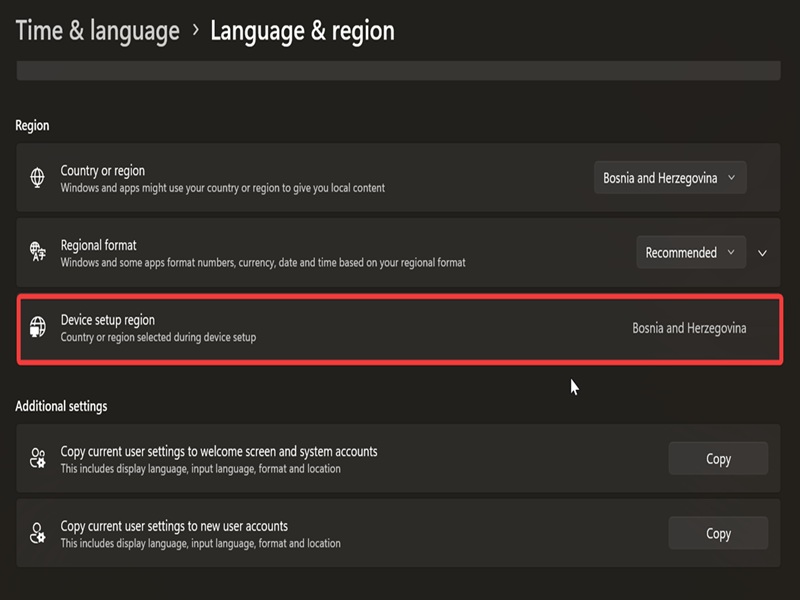Image resolution: width=800 pixels, height=600 pixels.
Task: Click the Device setup region label
Action: click(108, 320)
